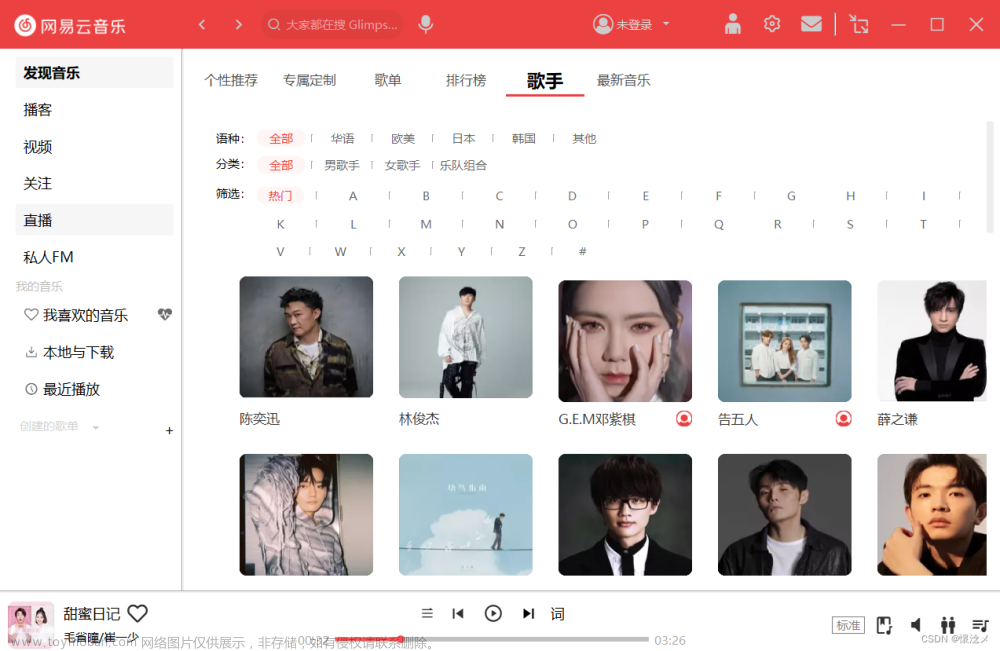This screenshot has width=1000, height=651.
Task: Filter category by 女歌手
Action: coord(402,165)
